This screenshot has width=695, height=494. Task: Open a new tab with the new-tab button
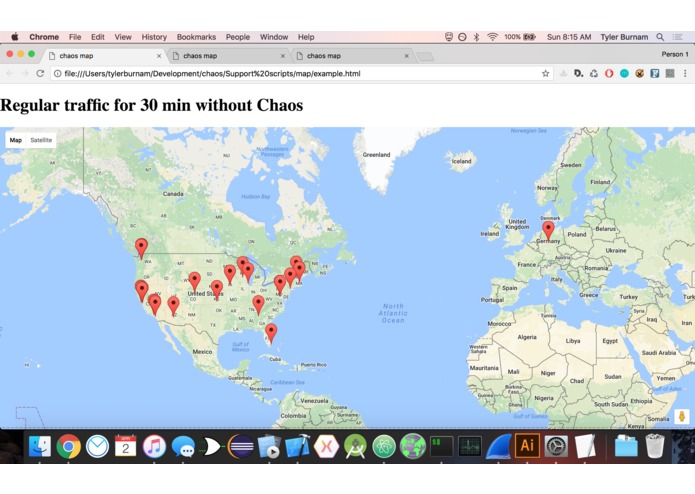coord(425,56)
